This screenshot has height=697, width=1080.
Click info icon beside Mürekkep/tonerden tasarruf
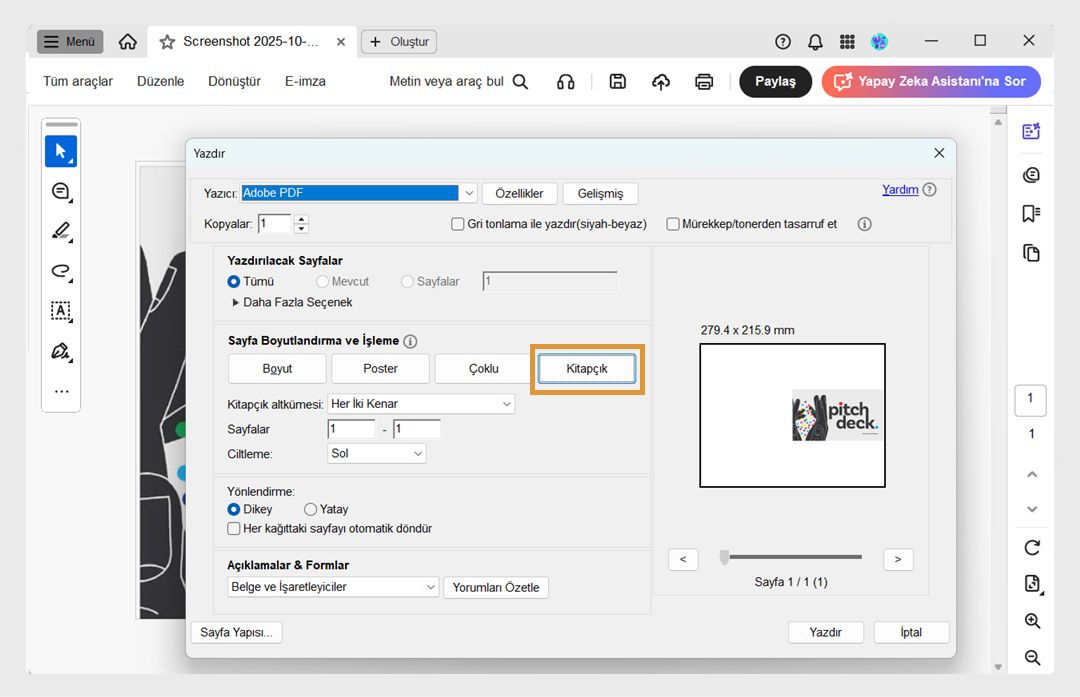point(864,224)
